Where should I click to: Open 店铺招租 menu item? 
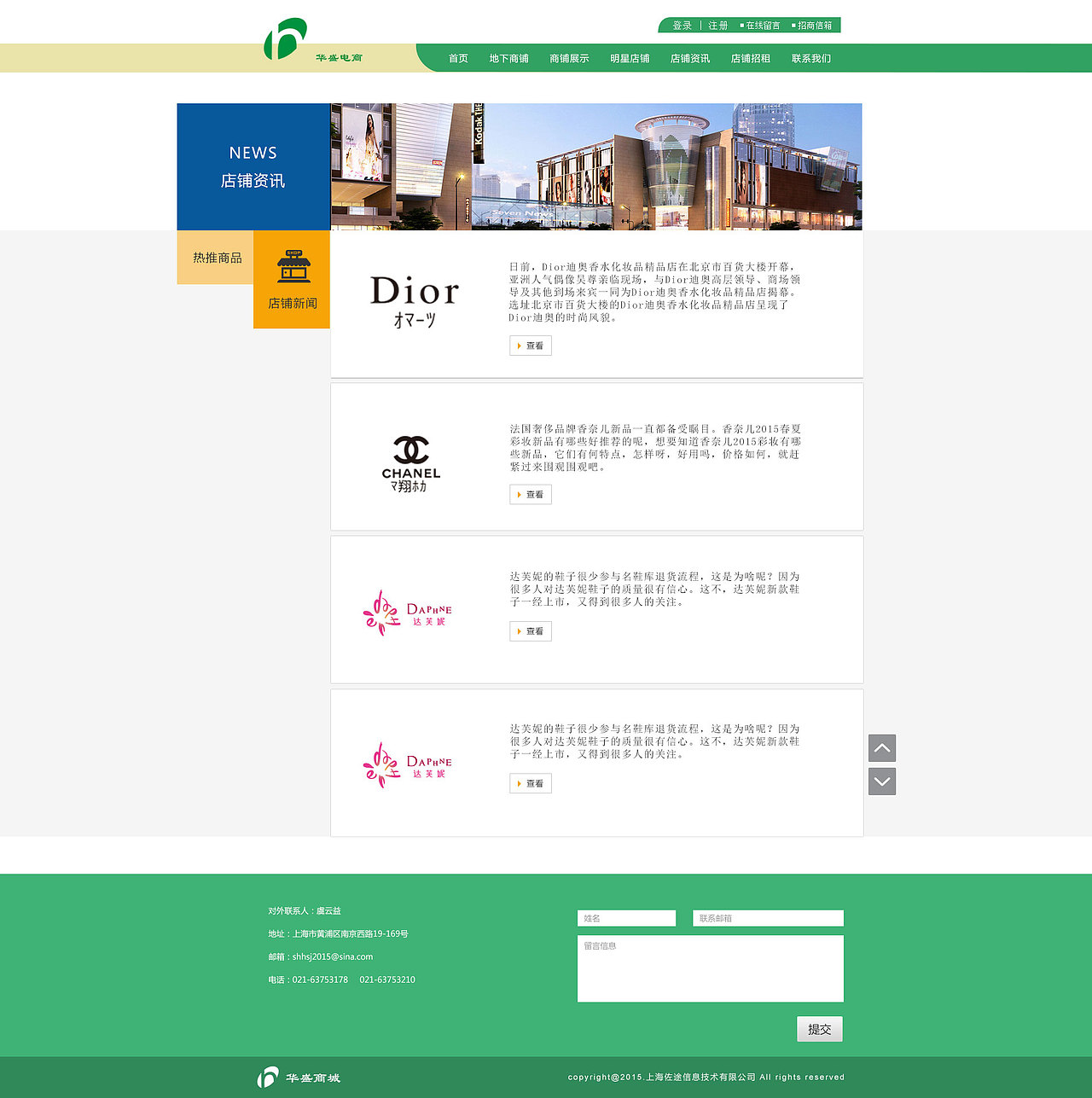pos(751,59)
